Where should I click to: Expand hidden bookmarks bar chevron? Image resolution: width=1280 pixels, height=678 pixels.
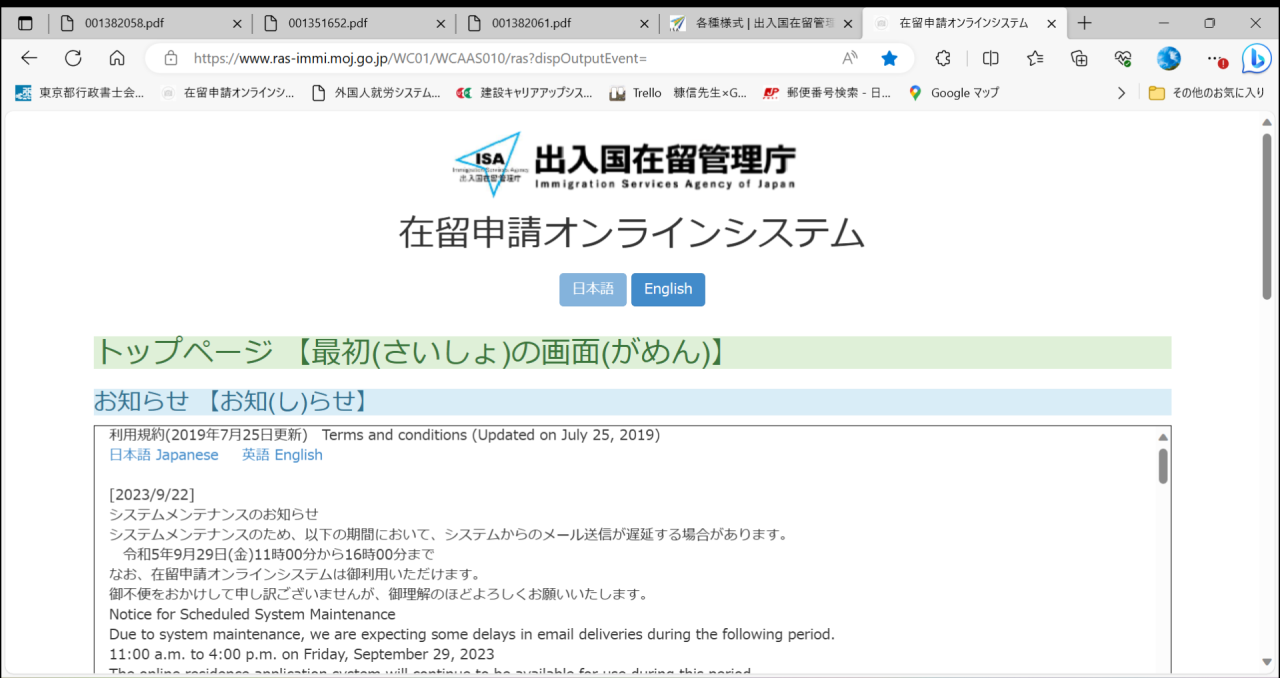1121,93
